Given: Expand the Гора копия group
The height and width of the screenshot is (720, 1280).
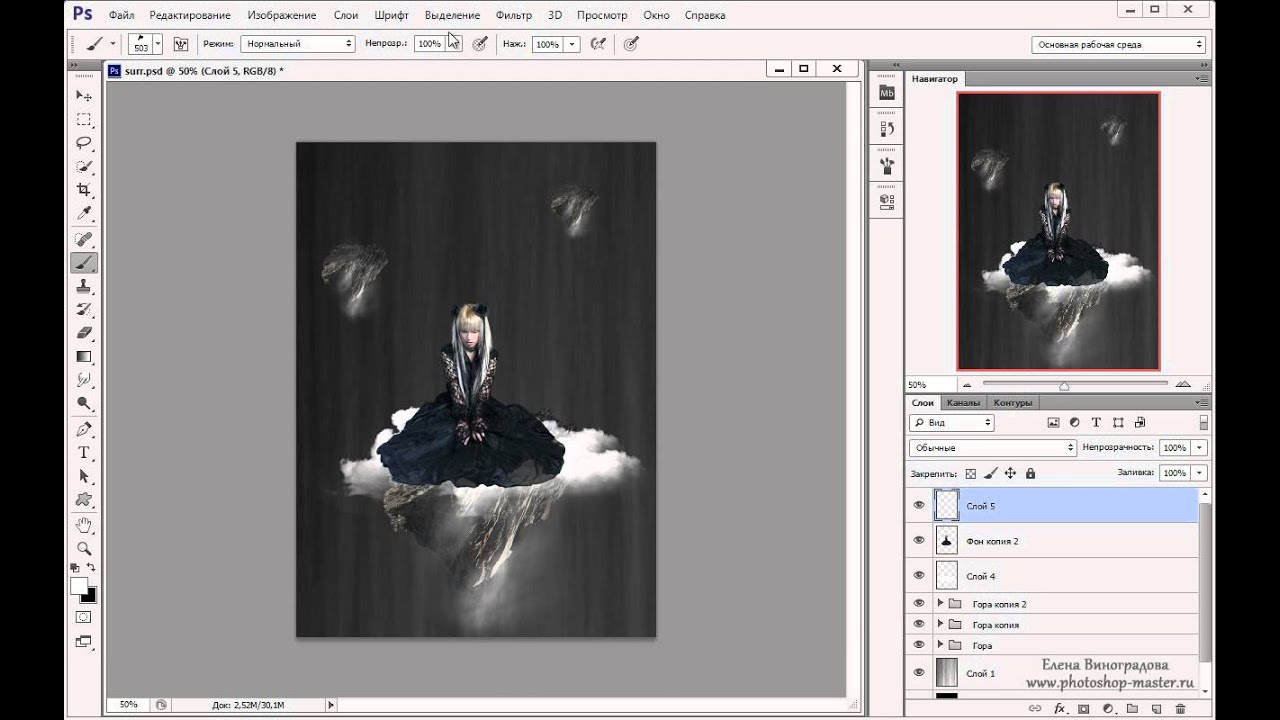Looking at the screenshot, I should point(940,624).
